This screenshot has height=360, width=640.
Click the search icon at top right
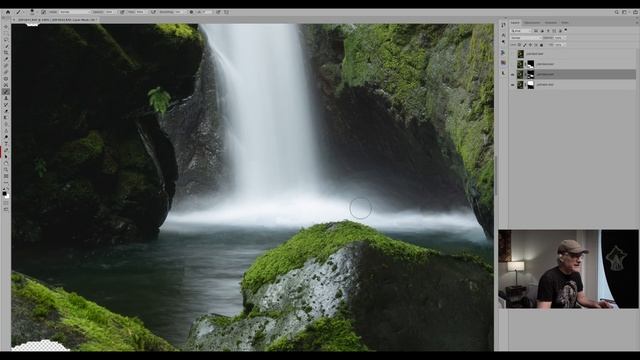617,12
